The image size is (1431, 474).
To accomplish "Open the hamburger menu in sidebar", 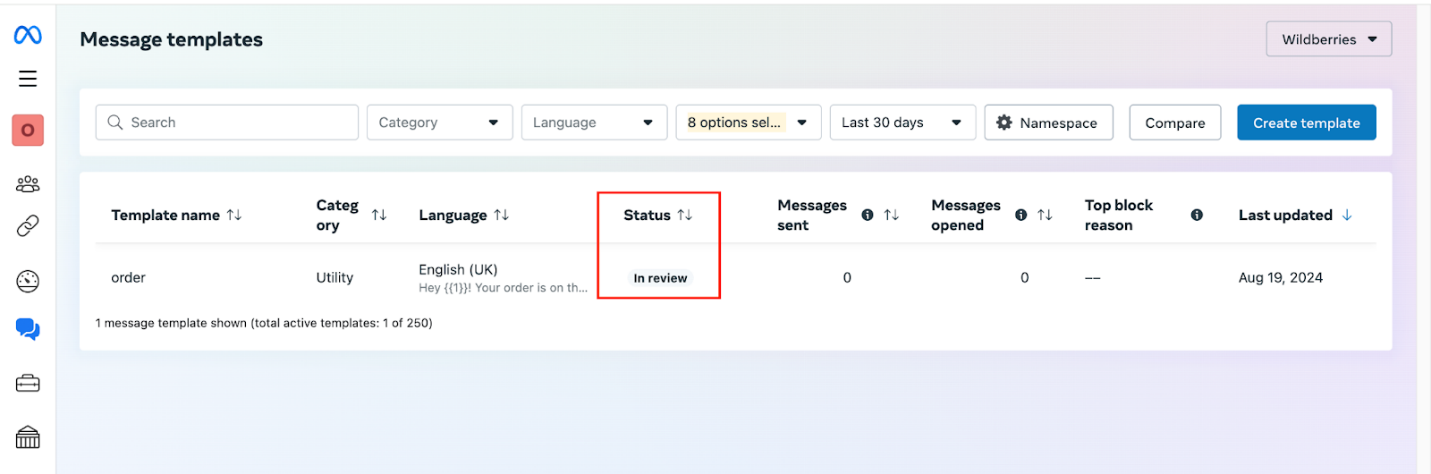I will coord(27,79).
